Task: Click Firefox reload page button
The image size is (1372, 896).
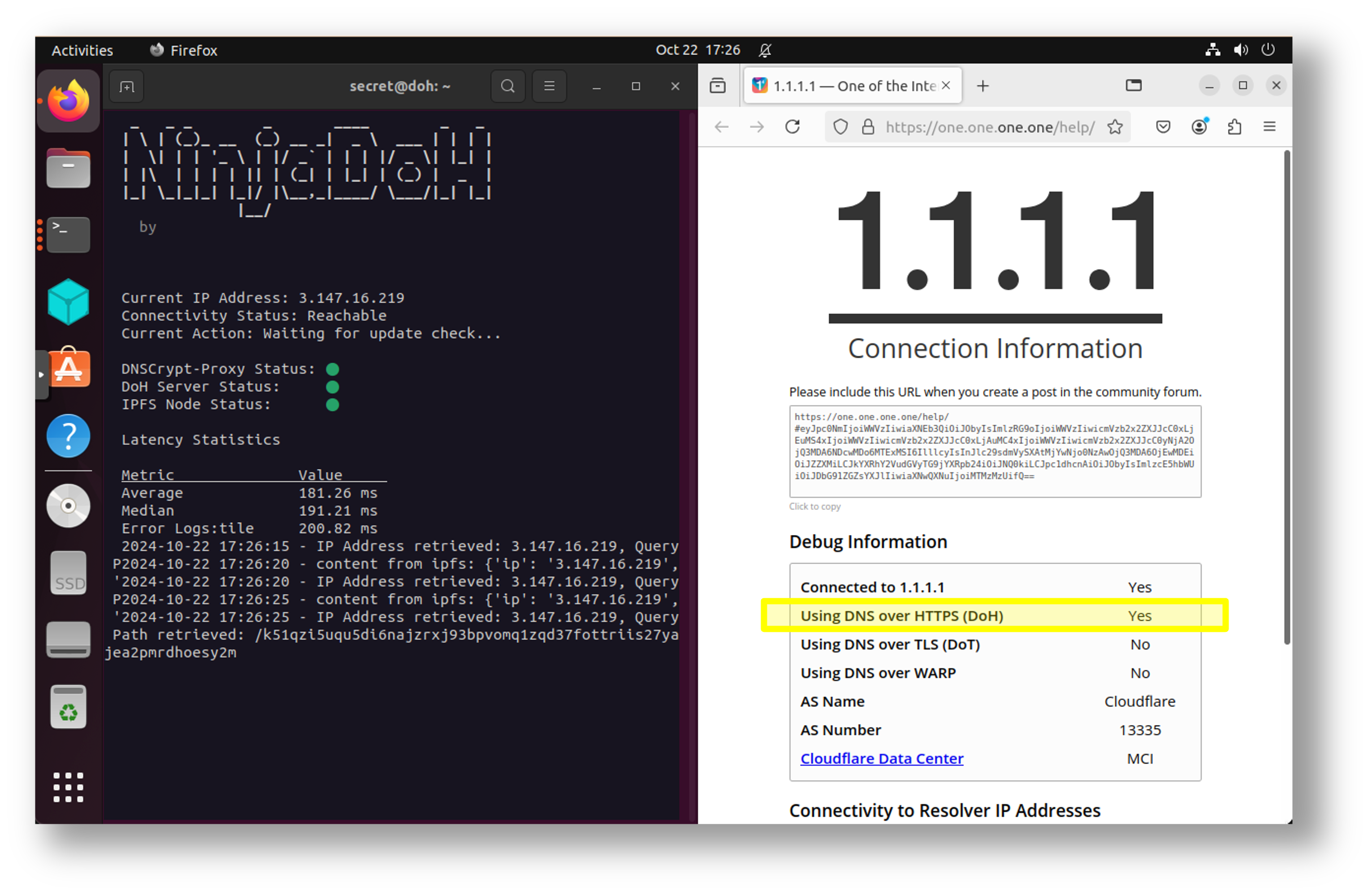Action: tap(792, 127)
